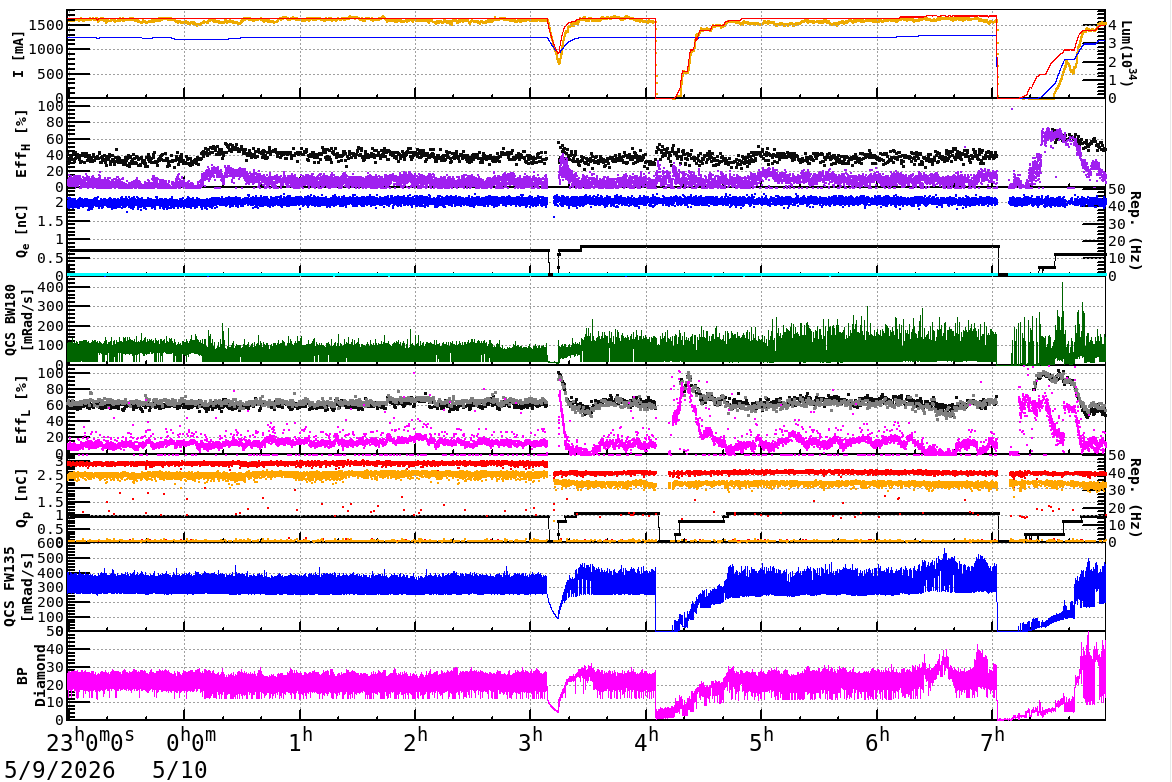Click the "BP Diamond" axis label

point(30,676)
